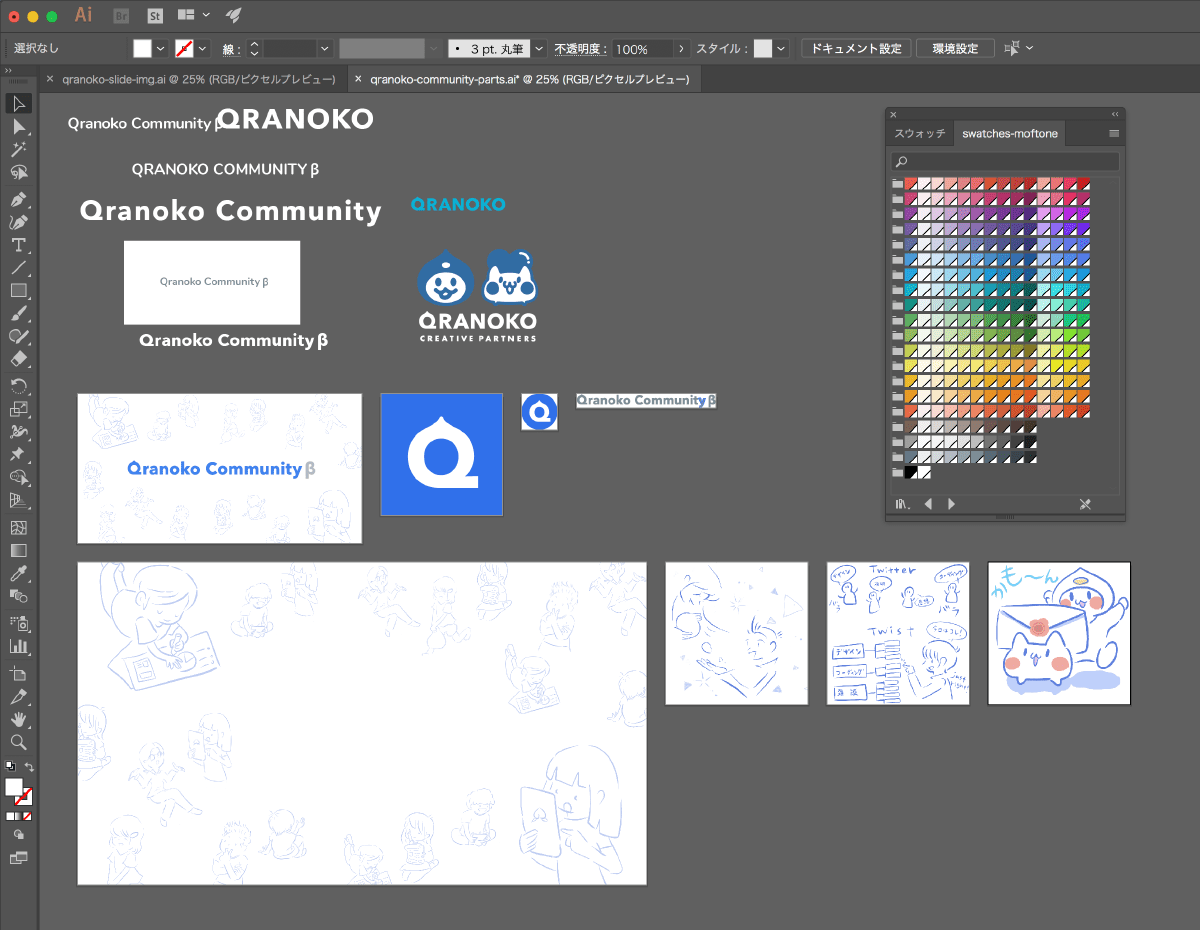This screenshot has width=1200, height=930.
Task: Open the swatches panel hamburger menu
Action: (x=1114, y=133)
